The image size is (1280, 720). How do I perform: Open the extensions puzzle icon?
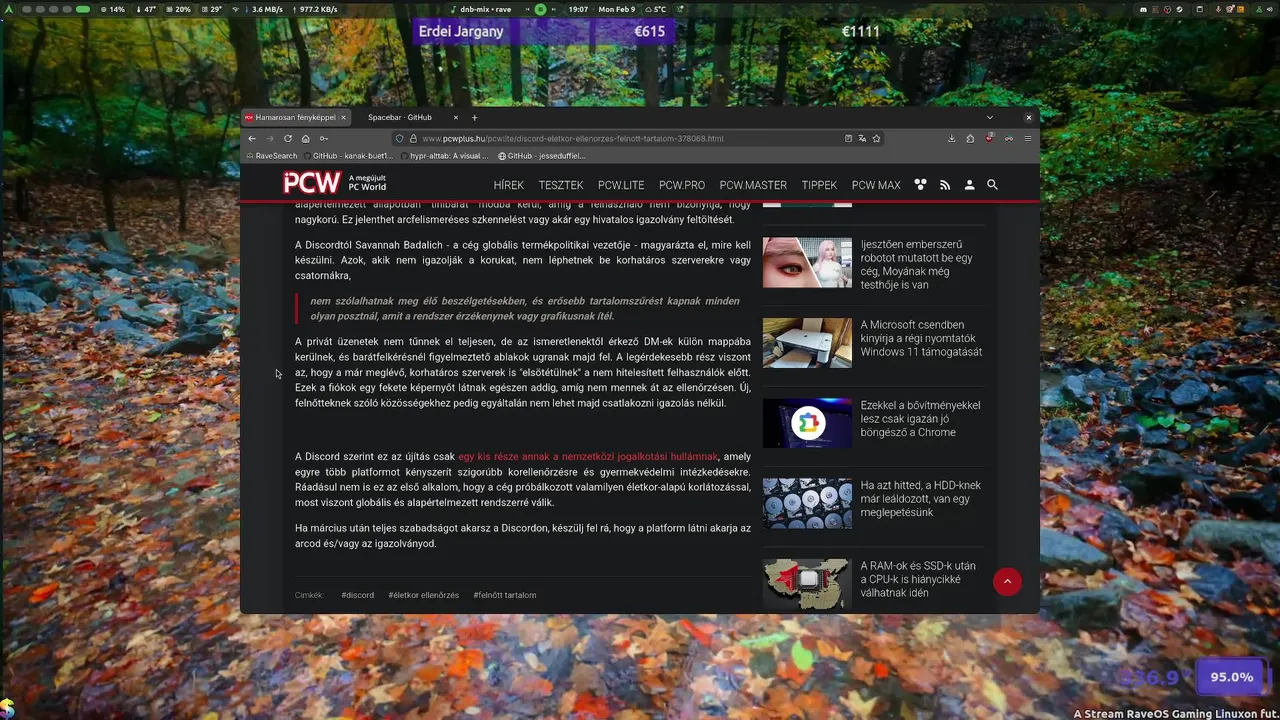(970, 138)
